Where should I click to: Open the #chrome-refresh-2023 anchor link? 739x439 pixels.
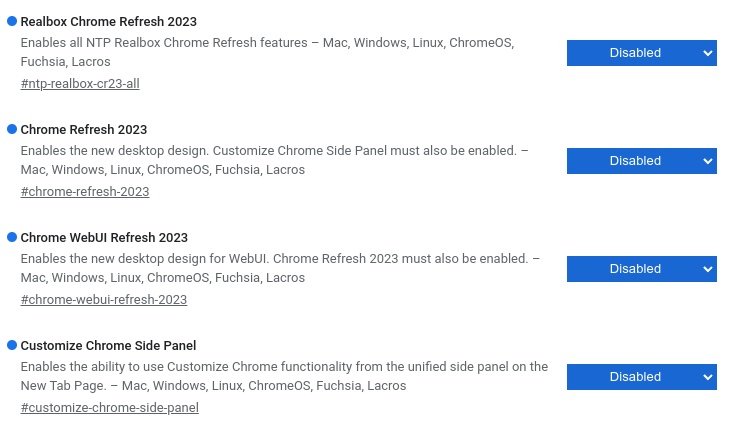click(x=85, y=192)
